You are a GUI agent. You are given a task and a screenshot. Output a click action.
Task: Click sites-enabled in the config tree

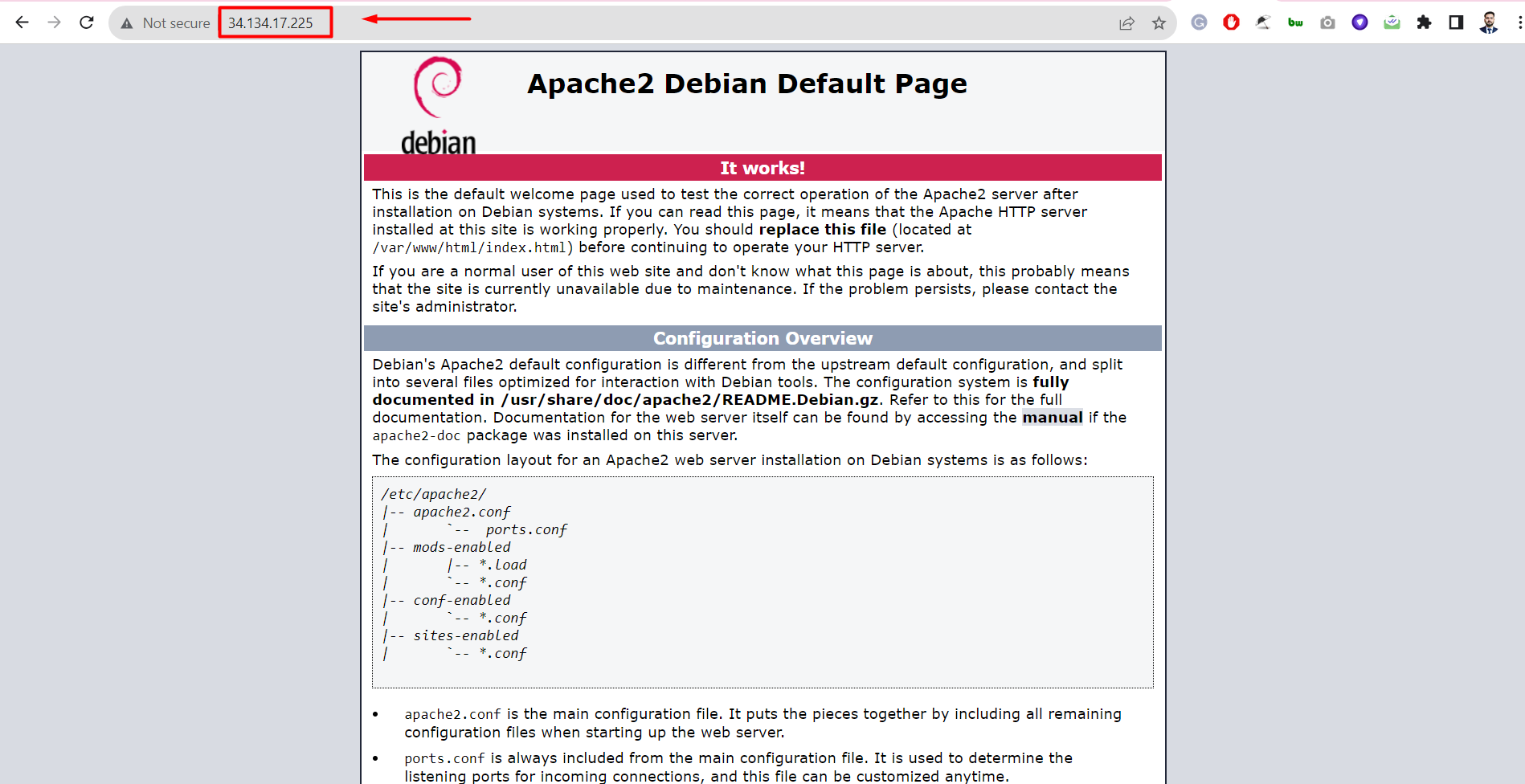[466, 635]
